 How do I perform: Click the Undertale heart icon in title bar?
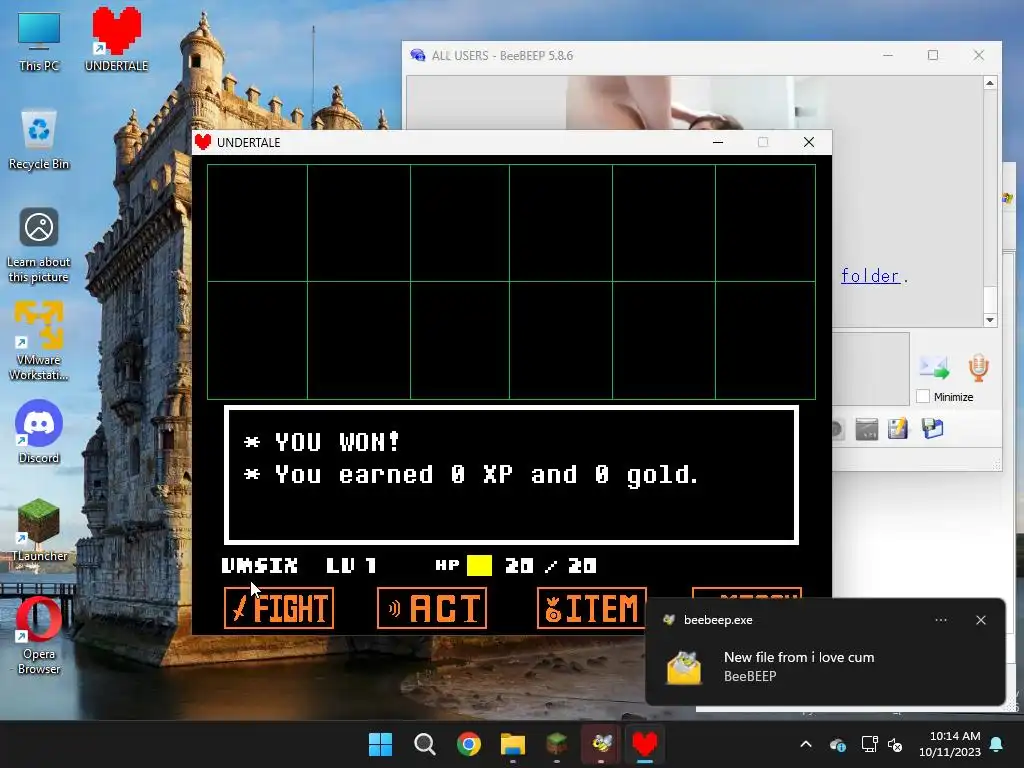203,142
